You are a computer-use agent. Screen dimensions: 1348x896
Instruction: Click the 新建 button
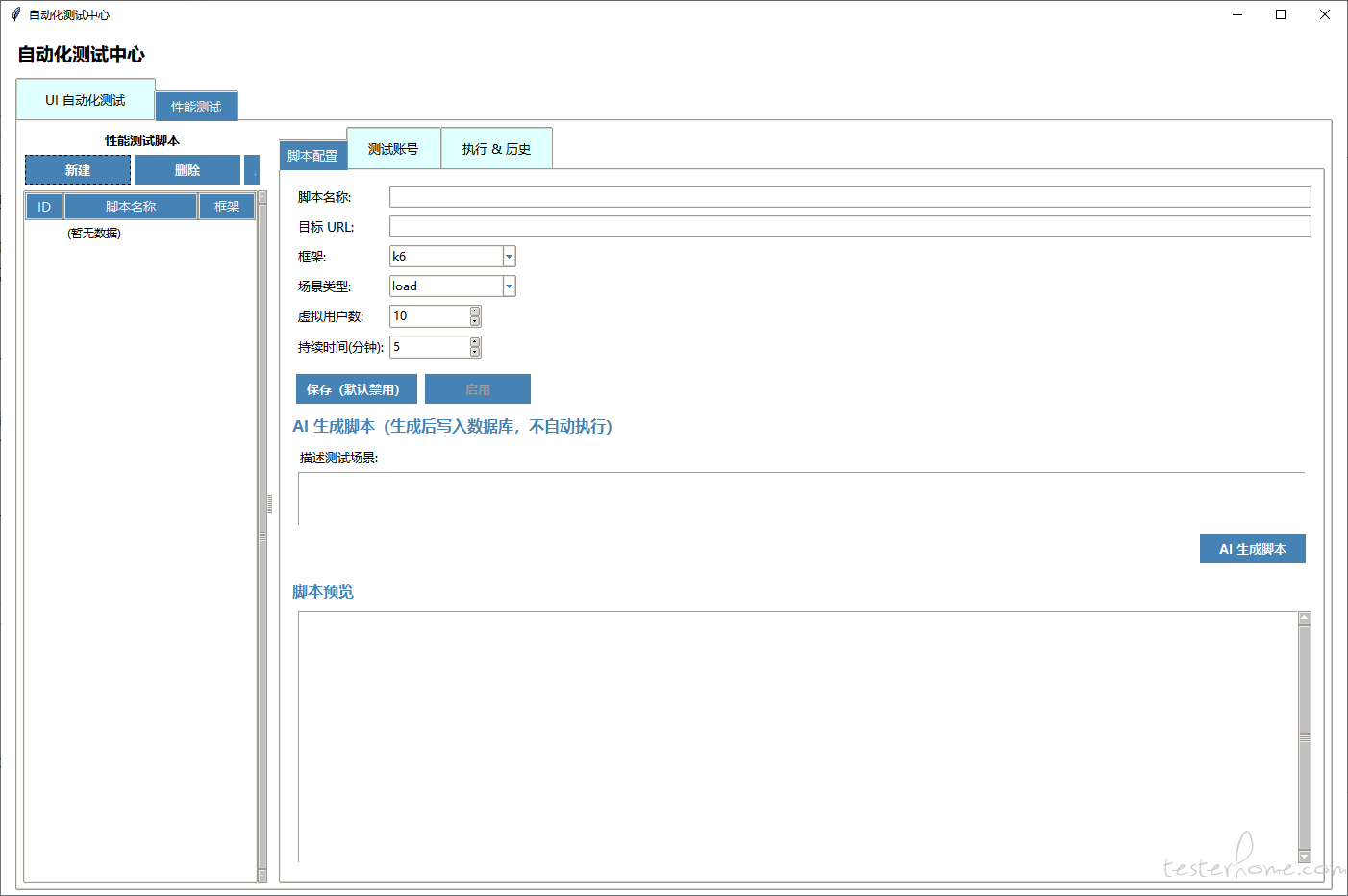point(78,170)
